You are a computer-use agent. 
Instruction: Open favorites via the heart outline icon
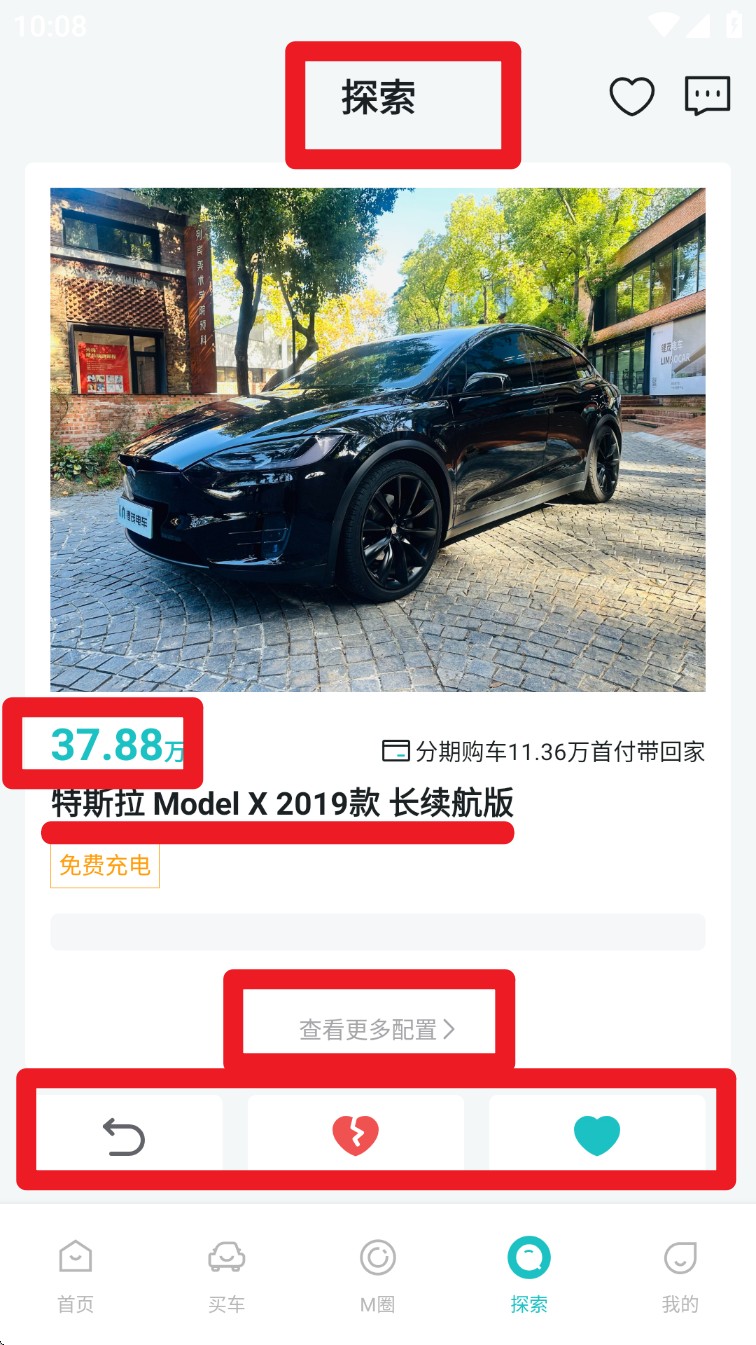pos(632,97)
